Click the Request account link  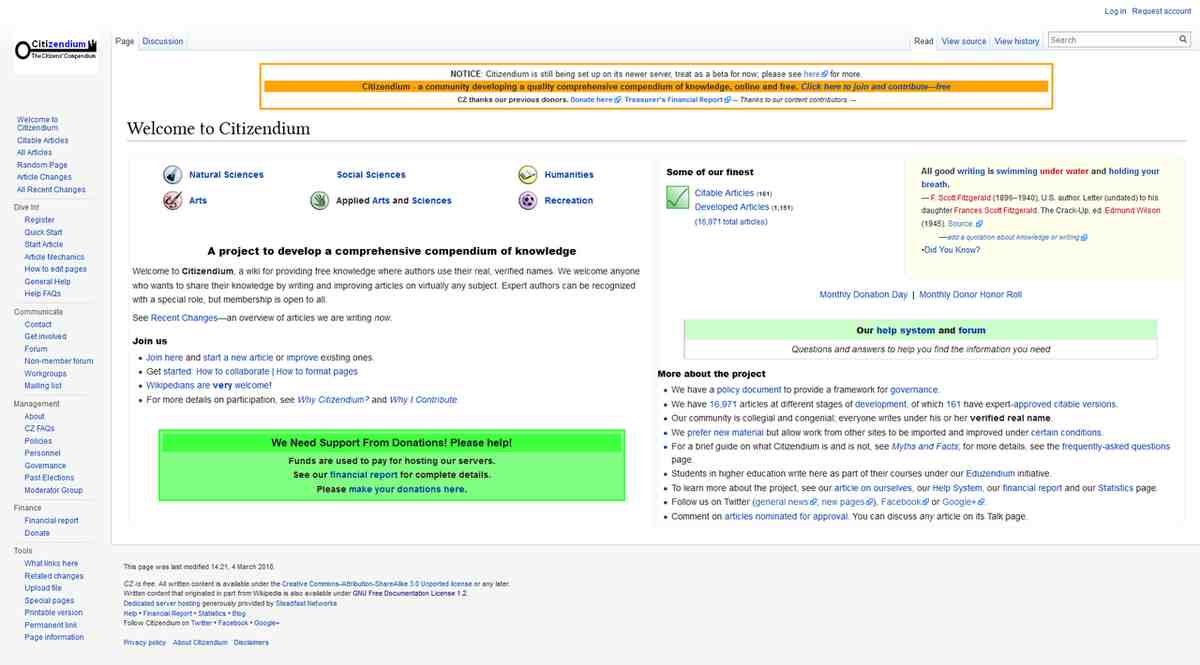point(1161,11)
